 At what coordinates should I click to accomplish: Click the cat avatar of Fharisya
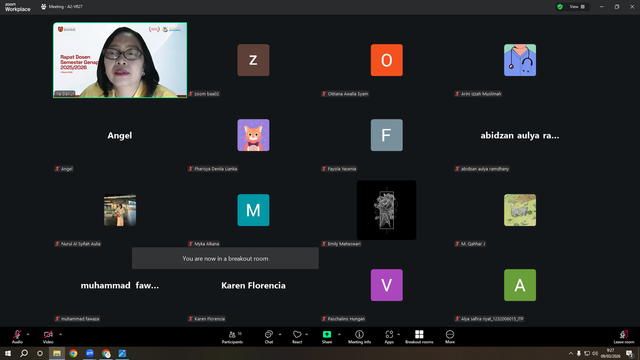(x=253, y=135)
